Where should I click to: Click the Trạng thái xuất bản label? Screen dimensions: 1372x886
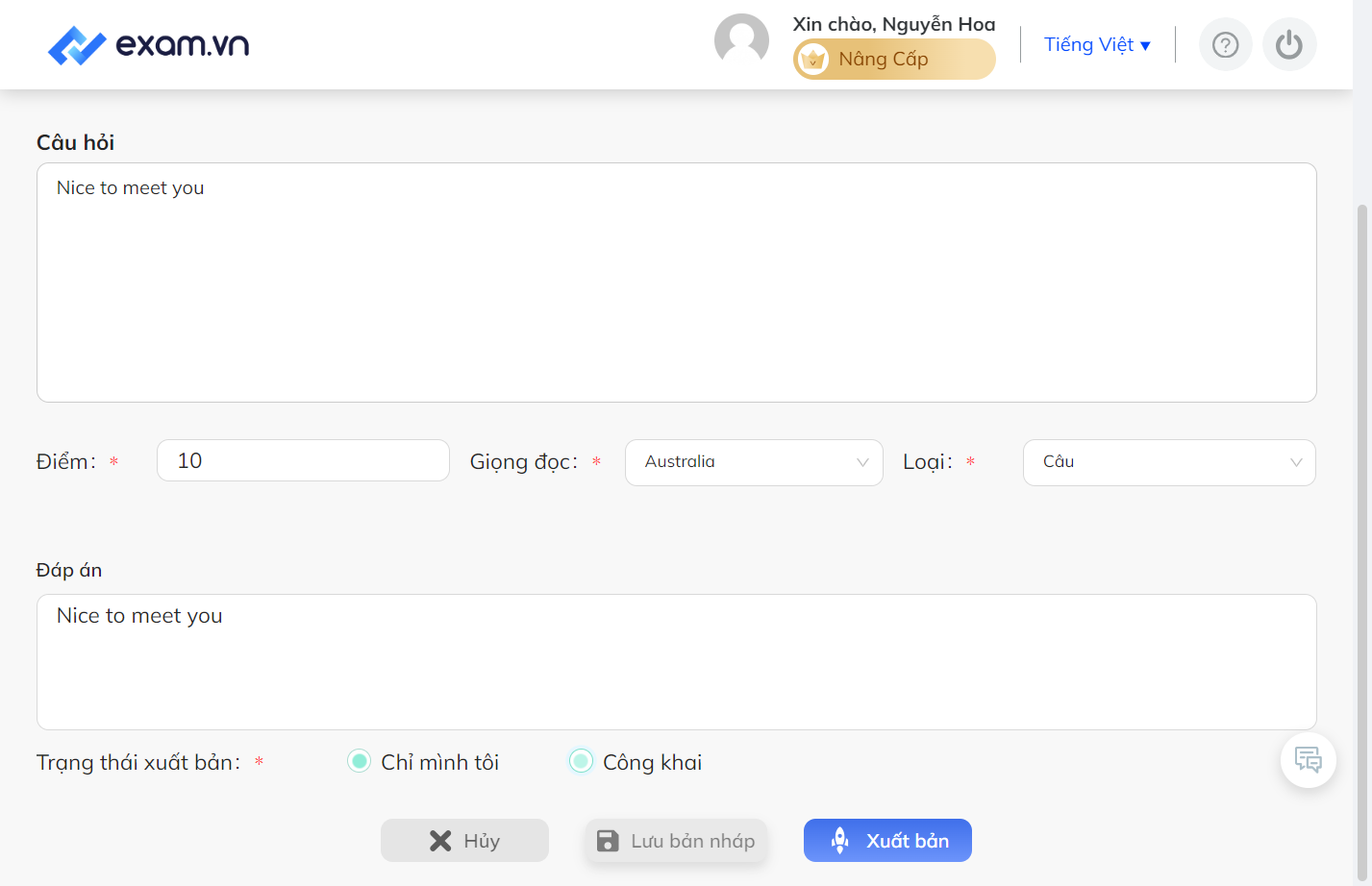138,762
